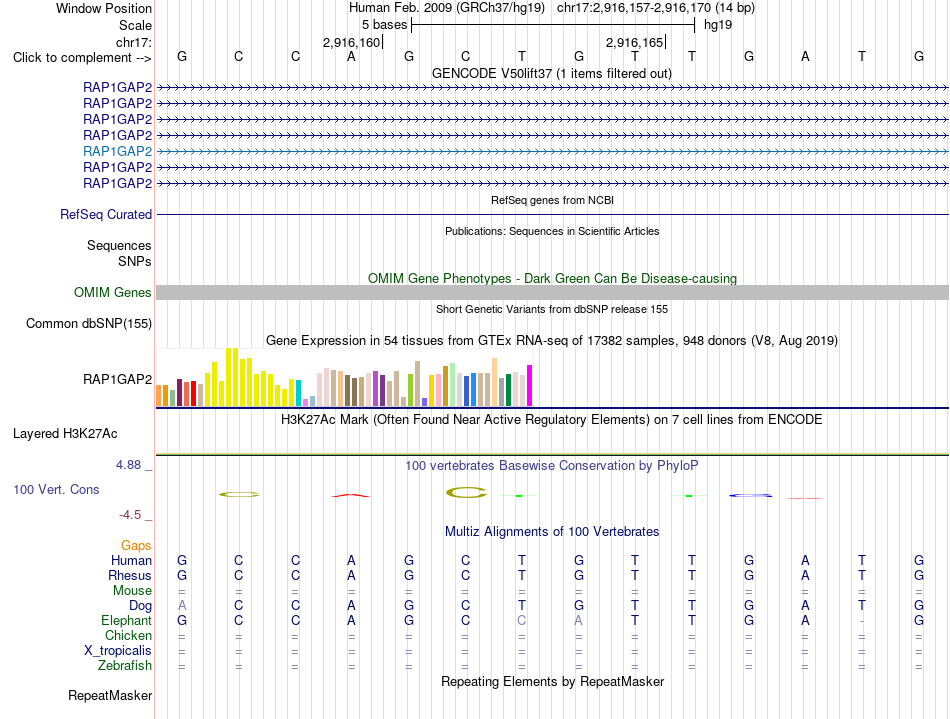950x719 pixels.
Task: Click the Elephant species label
Action: (x=126, y=620)
